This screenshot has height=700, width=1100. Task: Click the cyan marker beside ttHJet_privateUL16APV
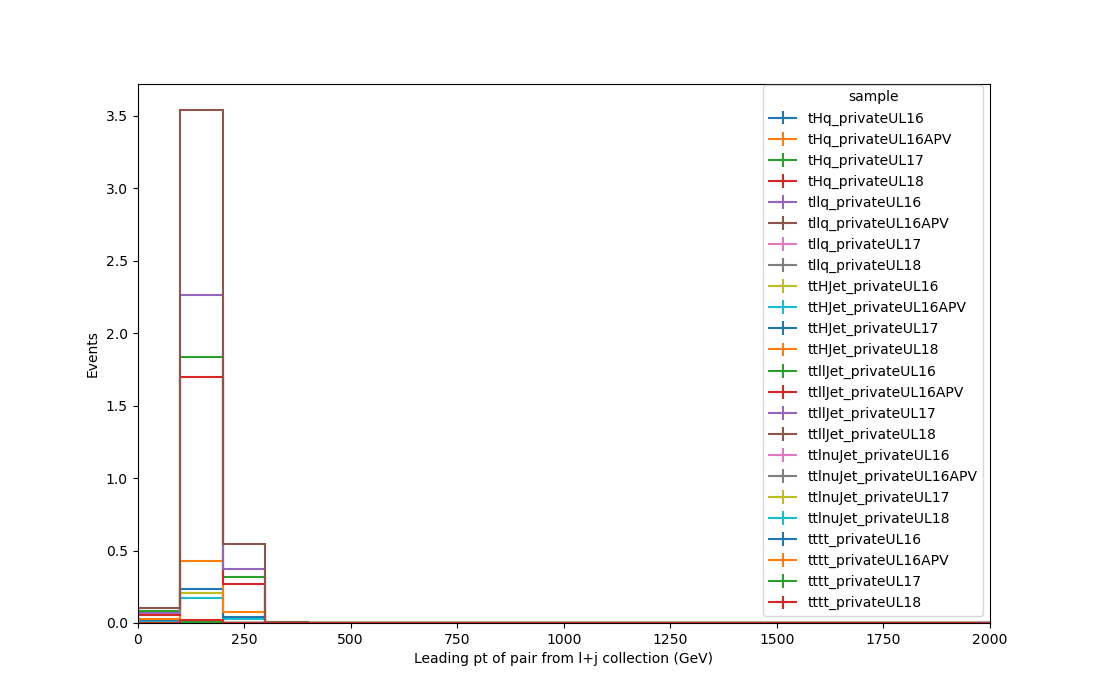783,308
